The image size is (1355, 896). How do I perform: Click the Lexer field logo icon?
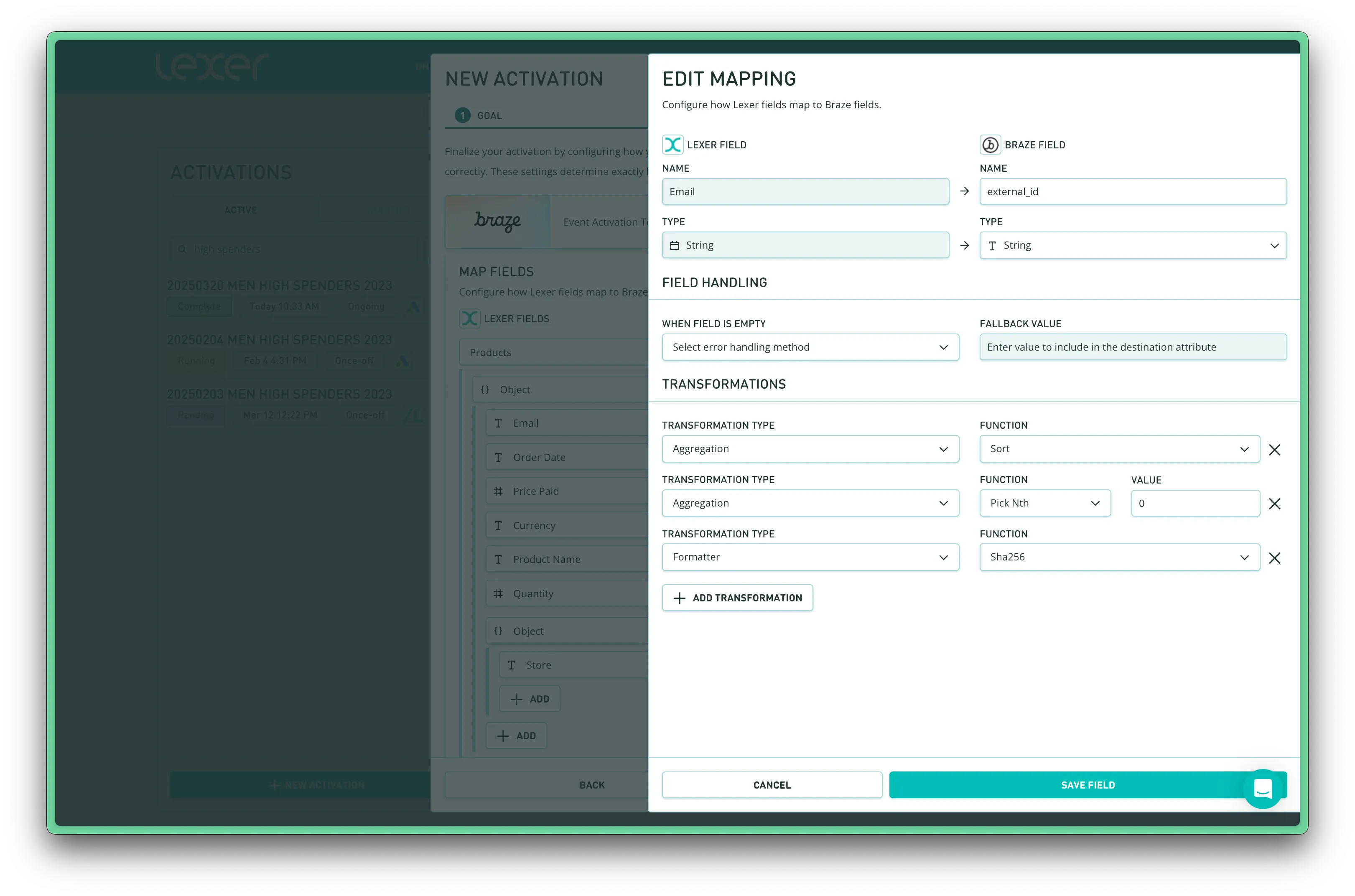click(672, 145)
